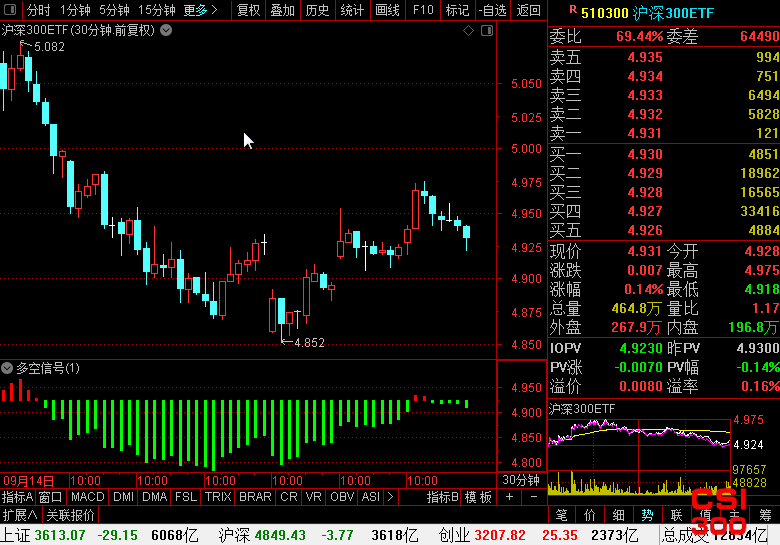Switch indicator to DMI

point(123,497)
